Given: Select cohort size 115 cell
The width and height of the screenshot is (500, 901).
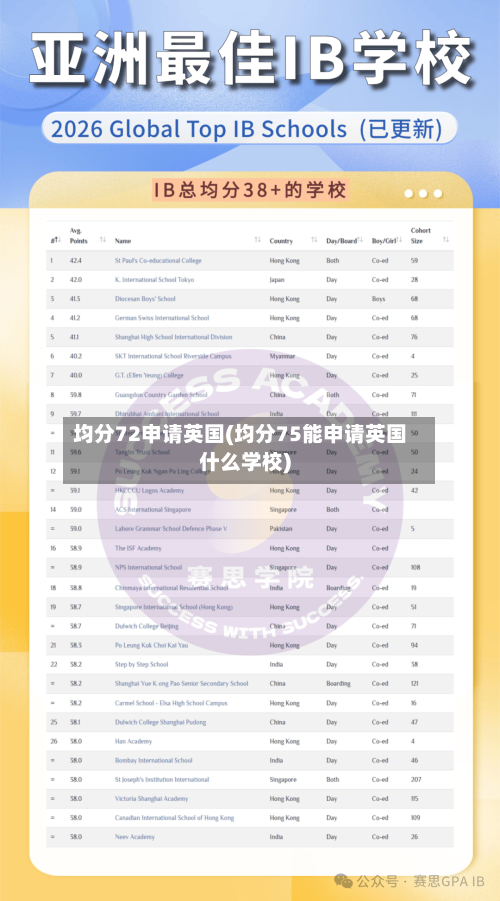Looking at the screenshot, I should (x=415, y=799).
